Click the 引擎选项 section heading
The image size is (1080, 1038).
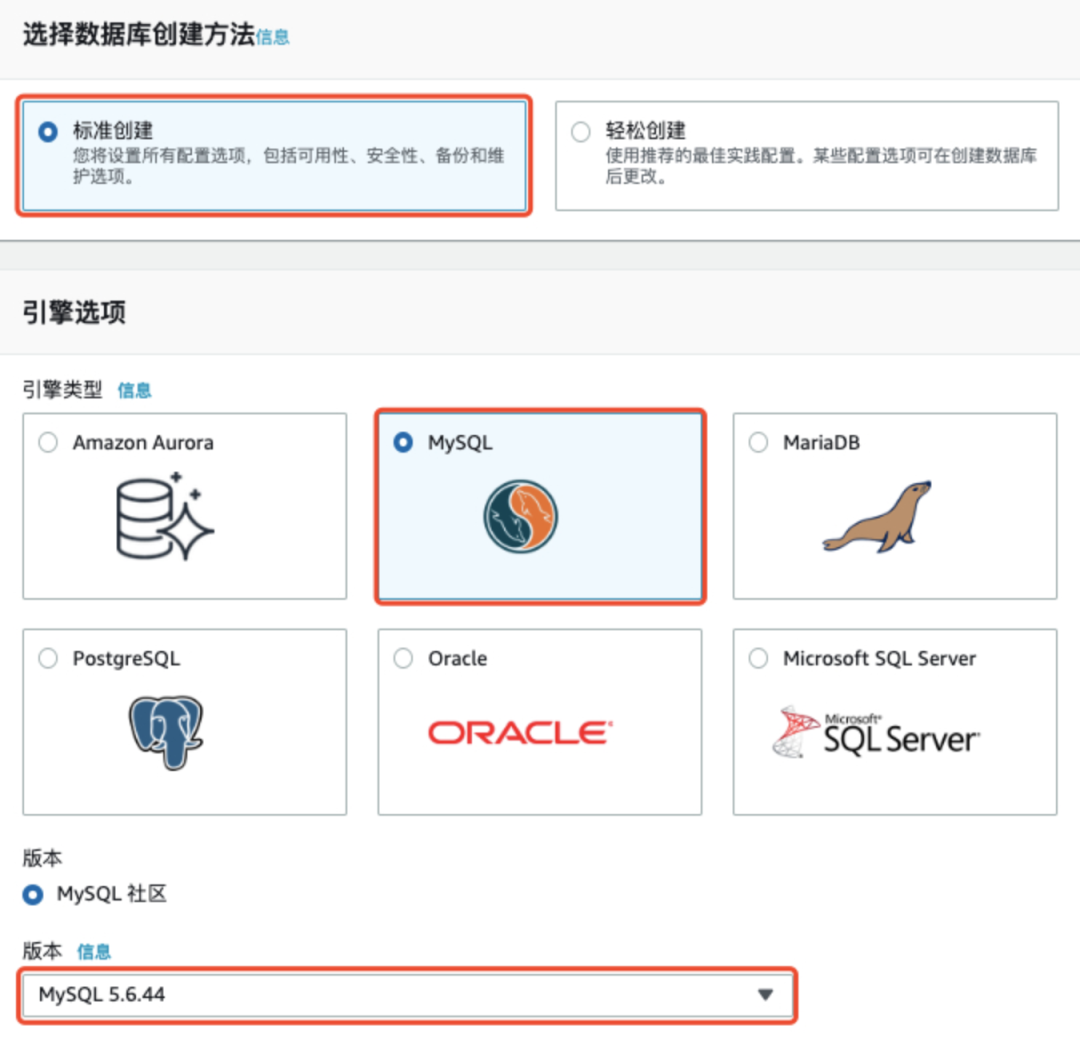pos(74,313)
